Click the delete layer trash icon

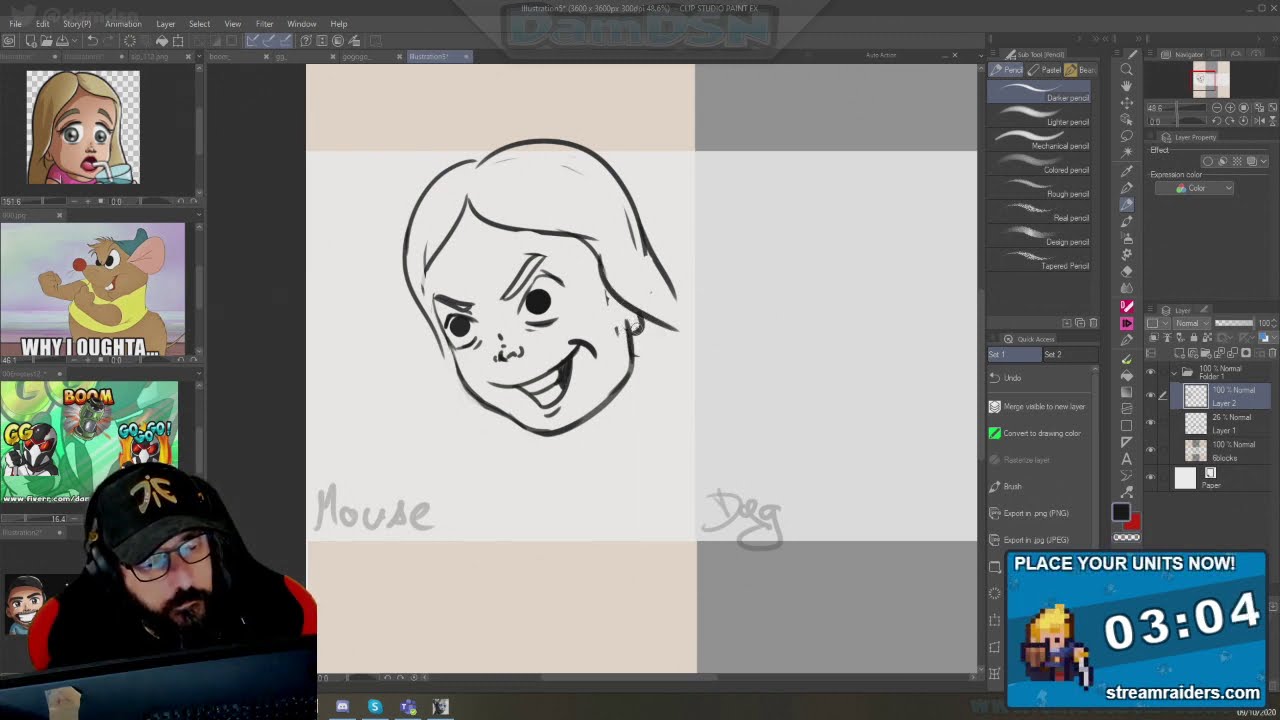click(1272, 353)
